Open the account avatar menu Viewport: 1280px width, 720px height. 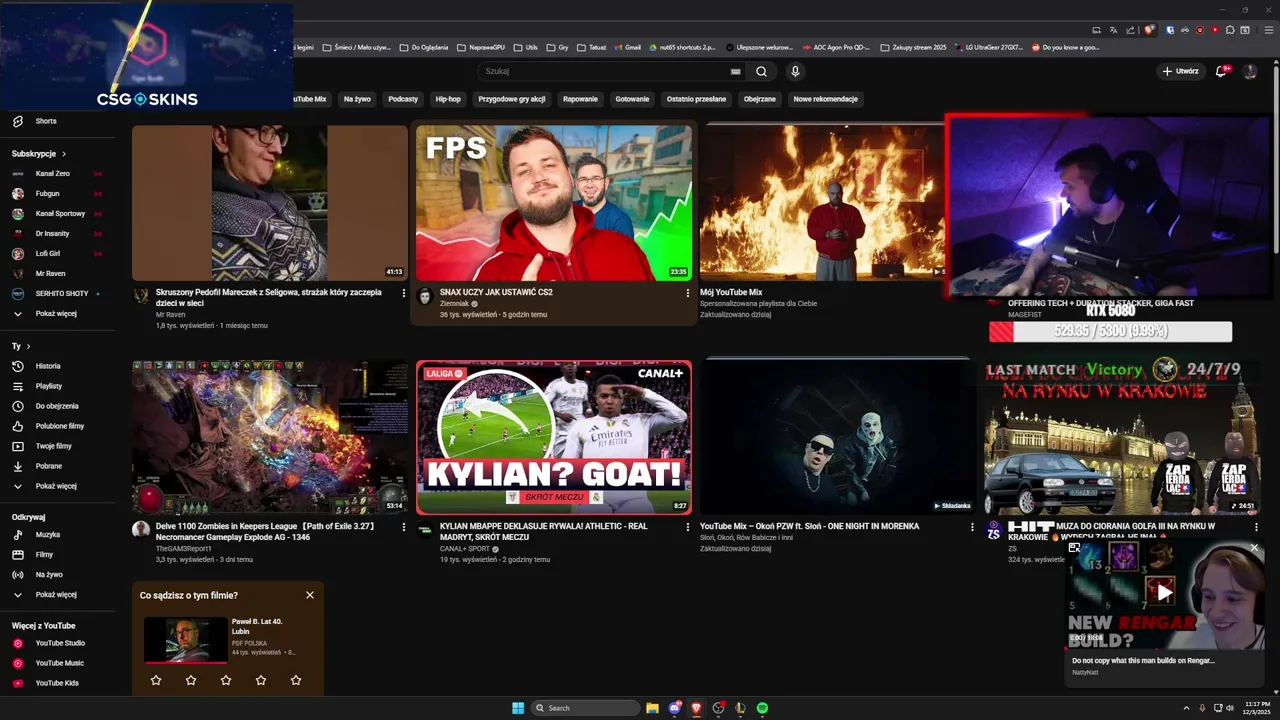pyautogui.click(x=1249, y=71)
